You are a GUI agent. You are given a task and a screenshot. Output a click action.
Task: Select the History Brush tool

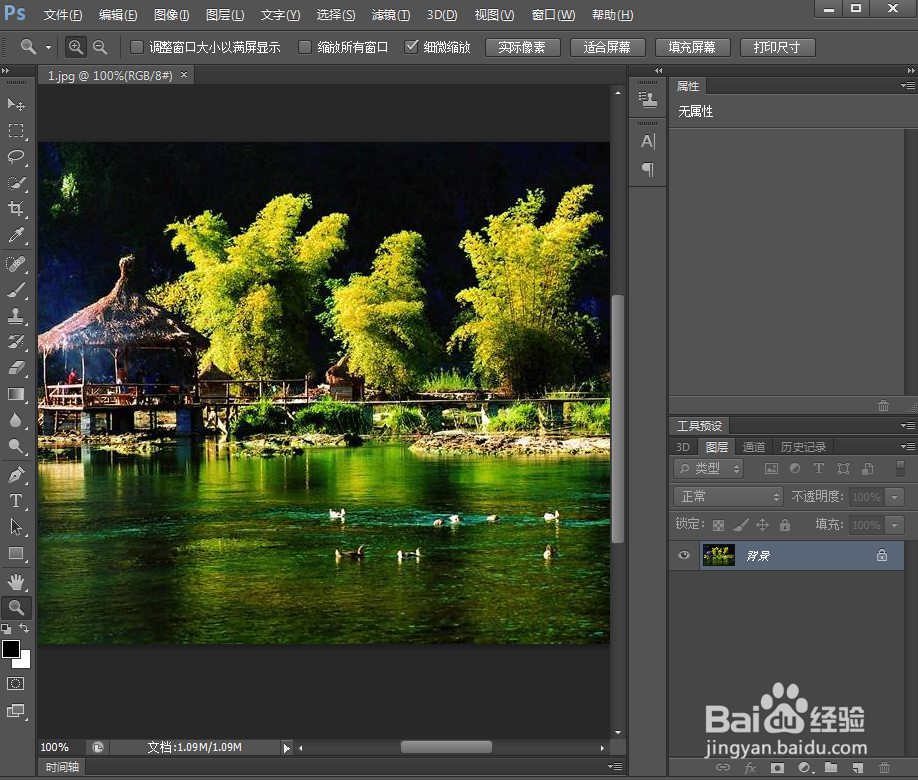click(x=16, y=342)
